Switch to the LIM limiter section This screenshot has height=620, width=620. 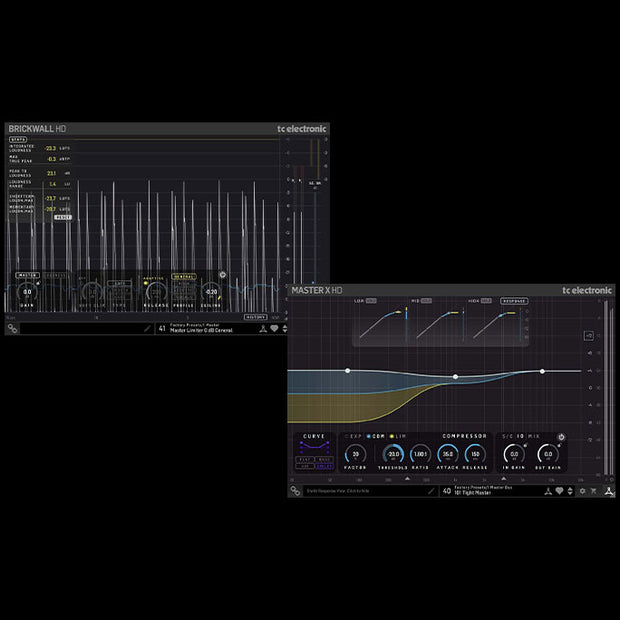398,436
